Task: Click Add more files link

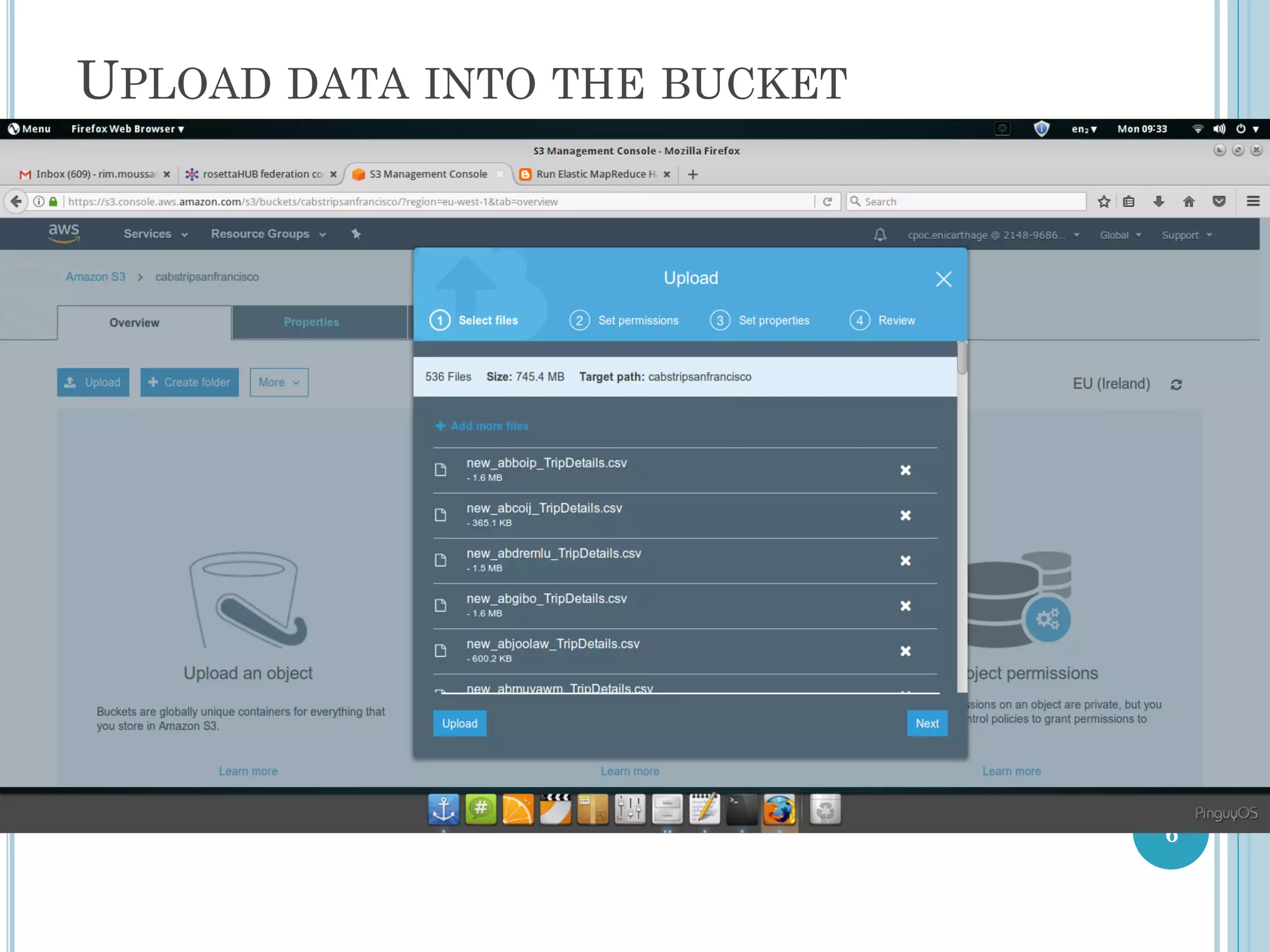Action: click(482, 426)
